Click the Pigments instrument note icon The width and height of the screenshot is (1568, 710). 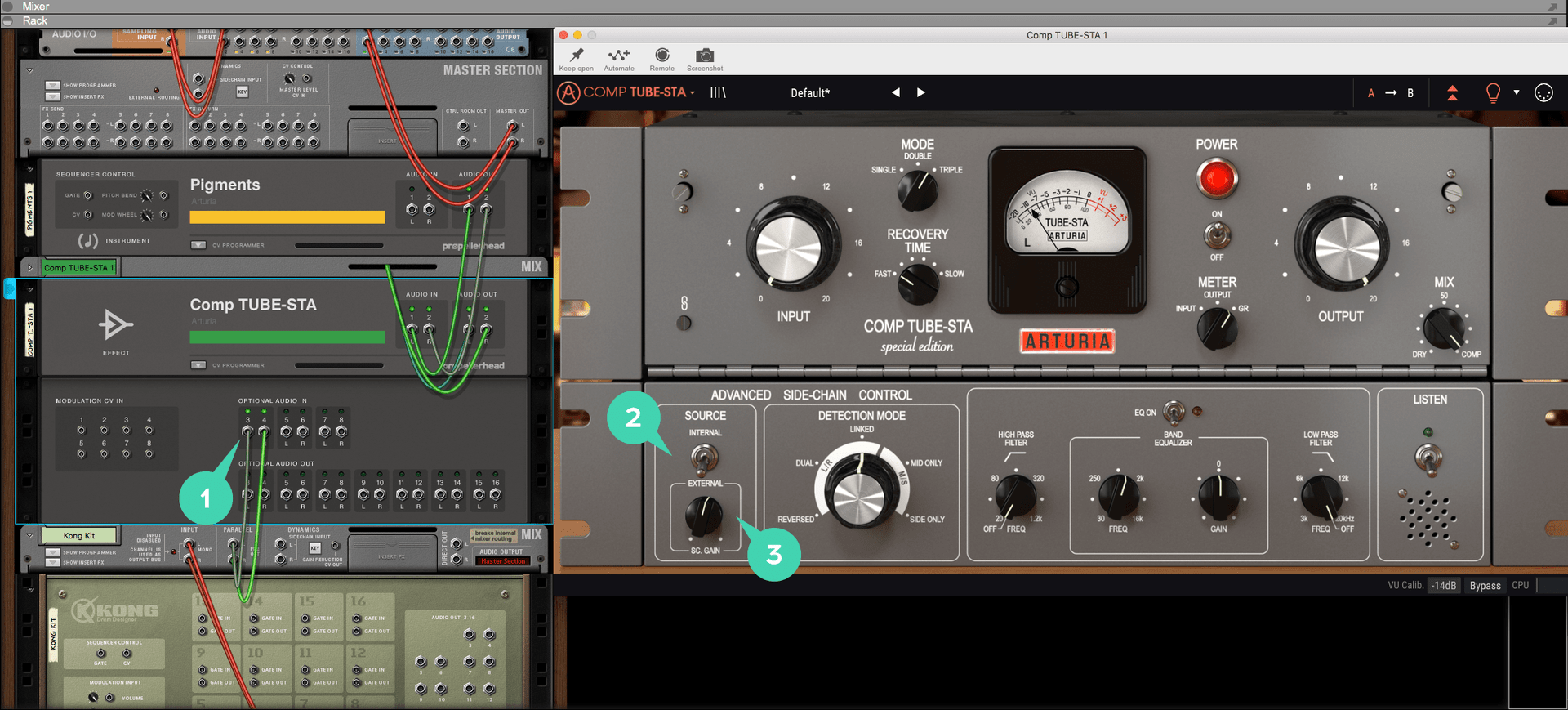[x=87, y=241]
